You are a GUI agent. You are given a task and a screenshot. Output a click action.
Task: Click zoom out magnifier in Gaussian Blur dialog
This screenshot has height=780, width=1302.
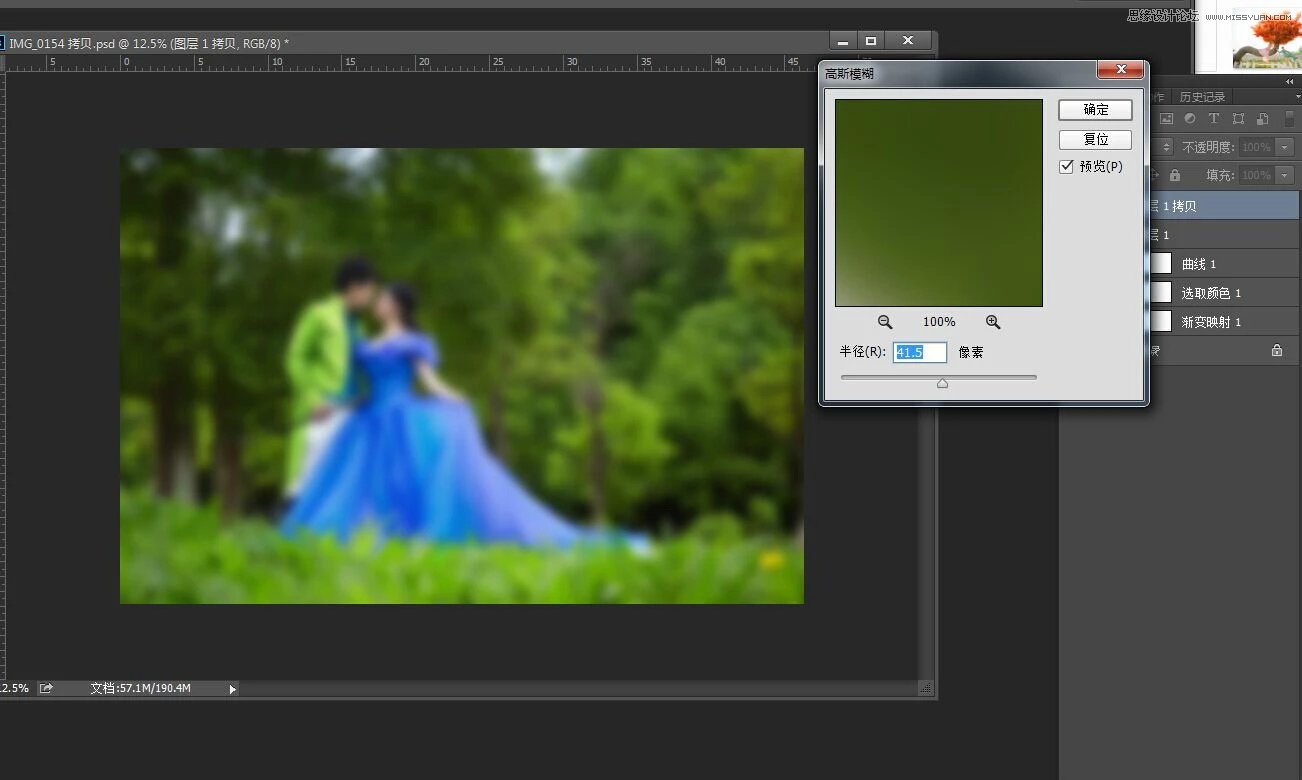pyautogui.click(x=885, y=322)
